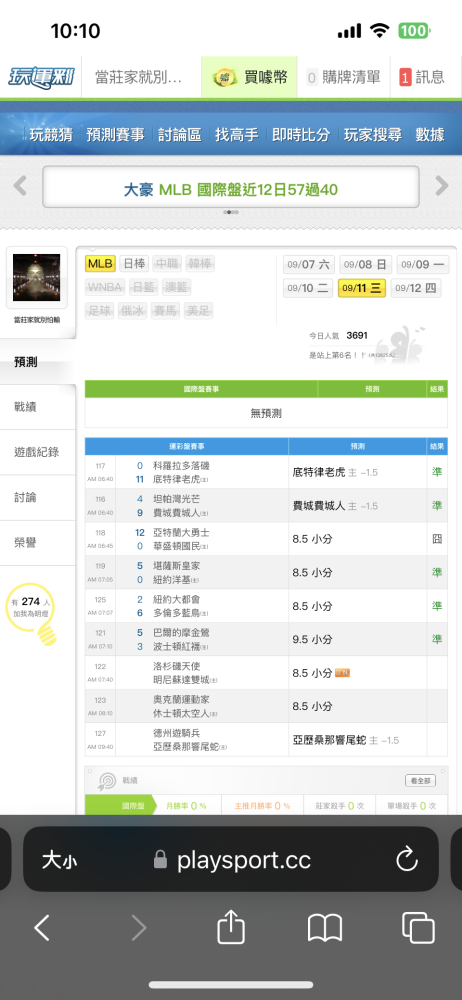Open the 大小 text size menu

point(59,860)
